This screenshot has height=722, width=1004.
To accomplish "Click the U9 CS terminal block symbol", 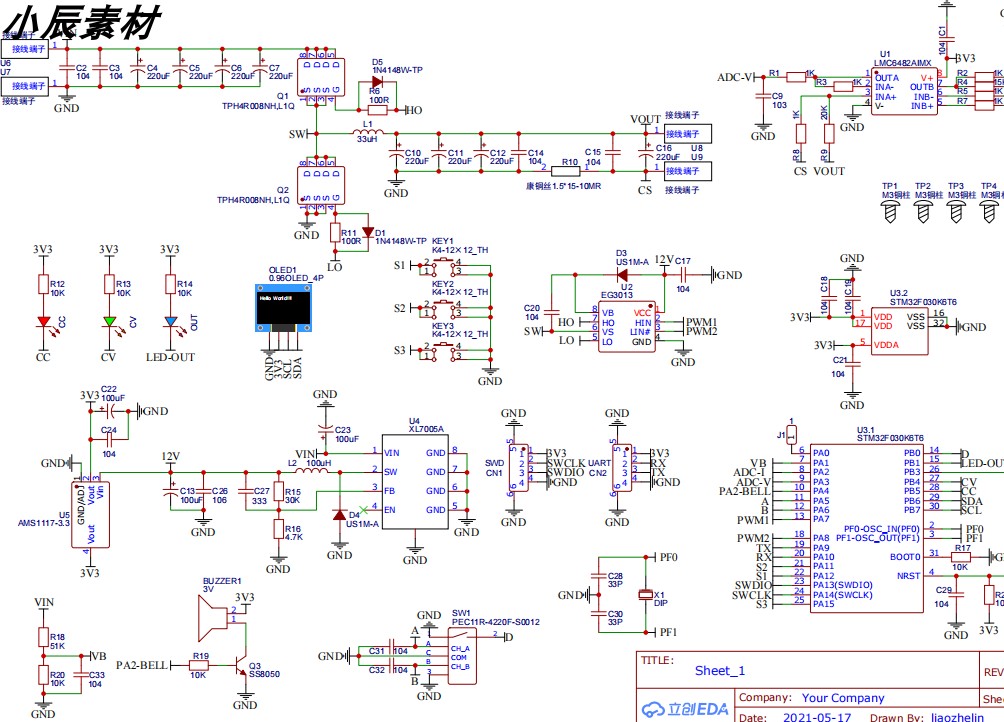I will click(x=688, y=171).
